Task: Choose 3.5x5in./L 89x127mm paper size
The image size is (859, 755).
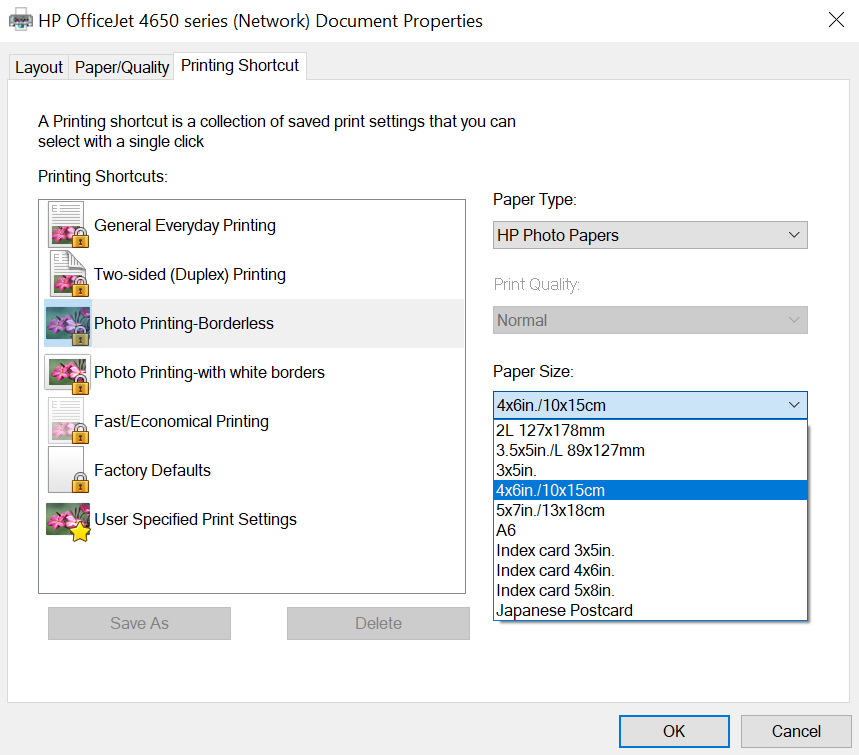Action: [650, 450]
